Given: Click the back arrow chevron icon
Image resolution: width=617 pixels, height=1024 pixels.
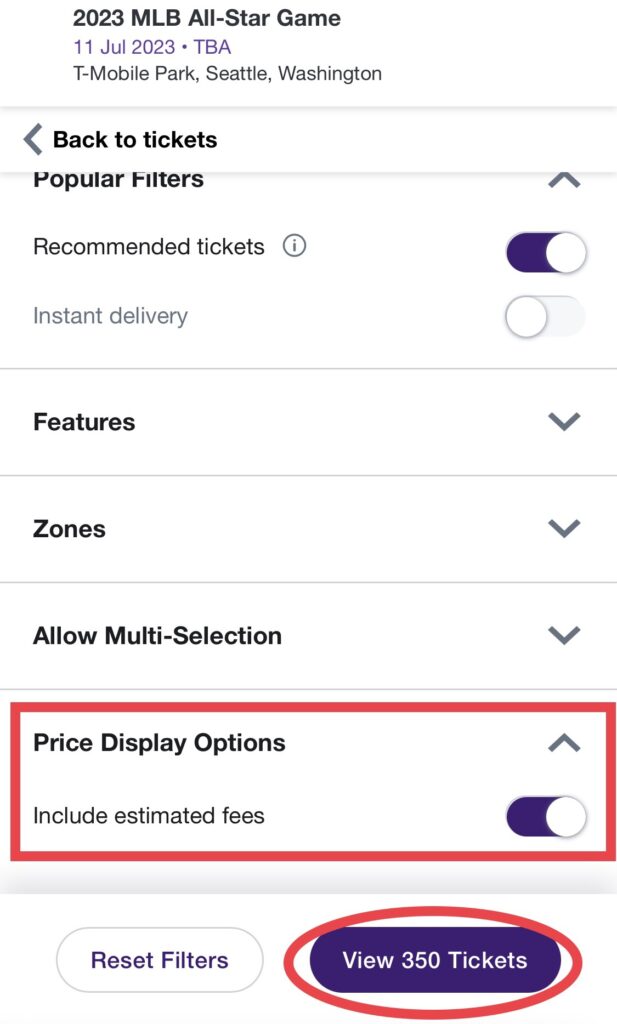Looking at the screenshot, I should pos(33,139).
